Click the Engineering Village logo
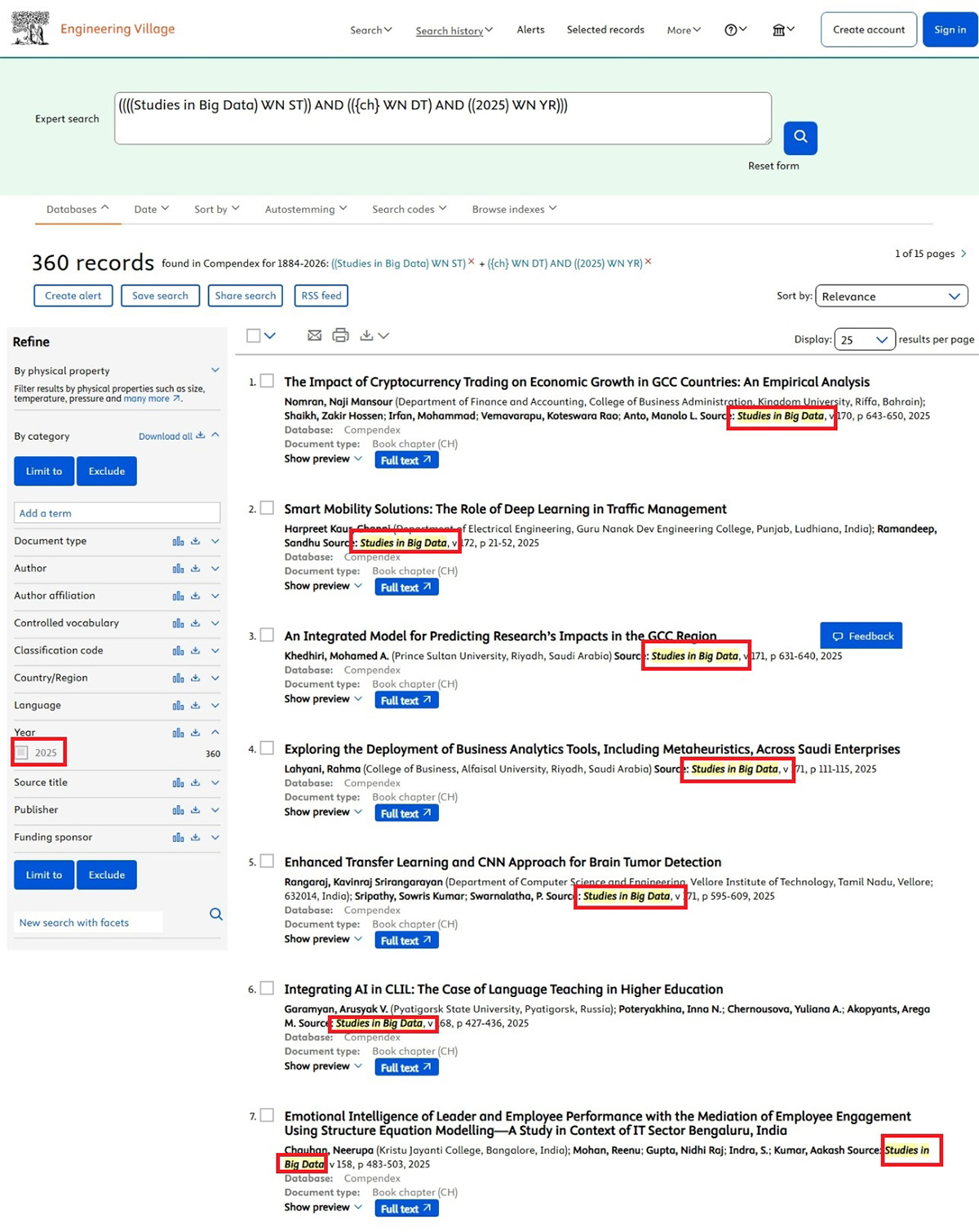Image resolution: width=979 pixels, height=1232 pixels. click(x=93, y=29)
